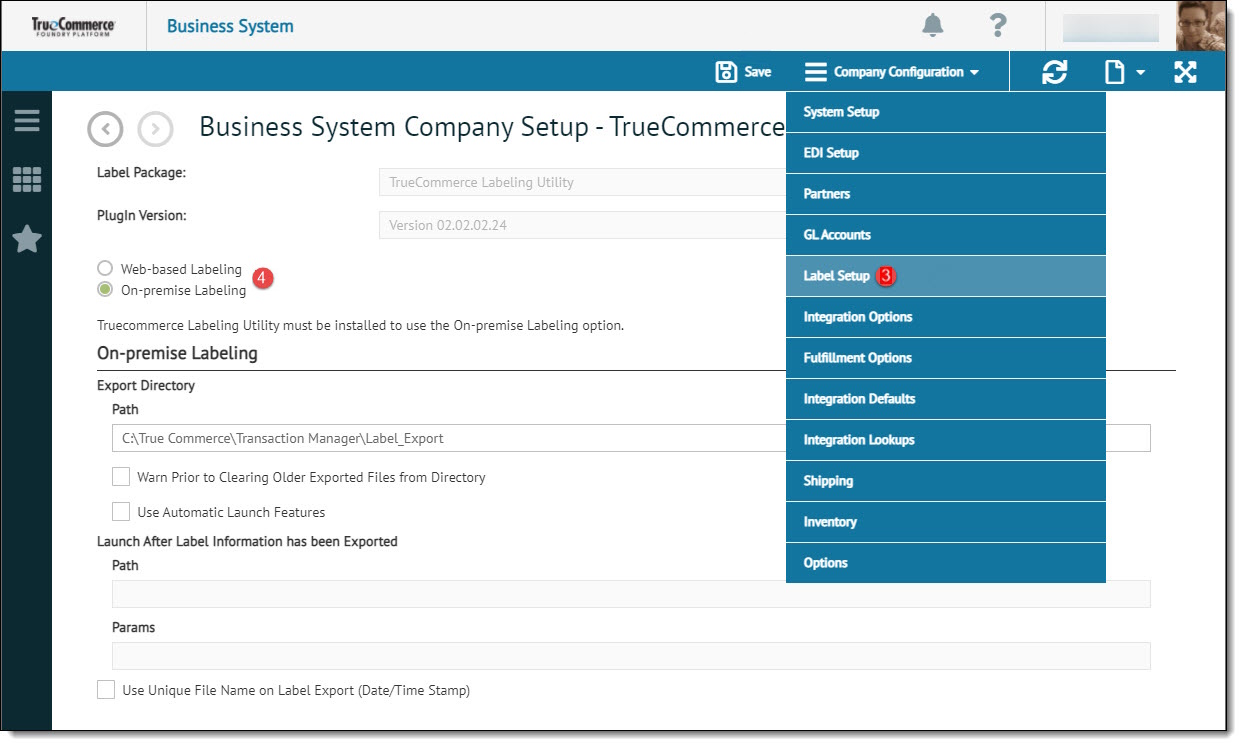This screenshot has width=1242, height=746.
Task: Choose Options from the menu
Action: tap(946, 563)
